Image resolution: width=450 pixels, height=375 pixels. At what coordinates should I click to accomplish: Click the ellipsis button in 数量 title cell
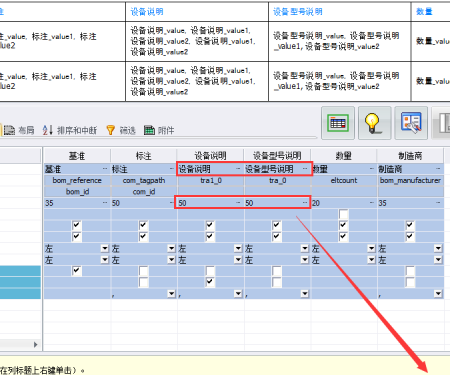372,169
